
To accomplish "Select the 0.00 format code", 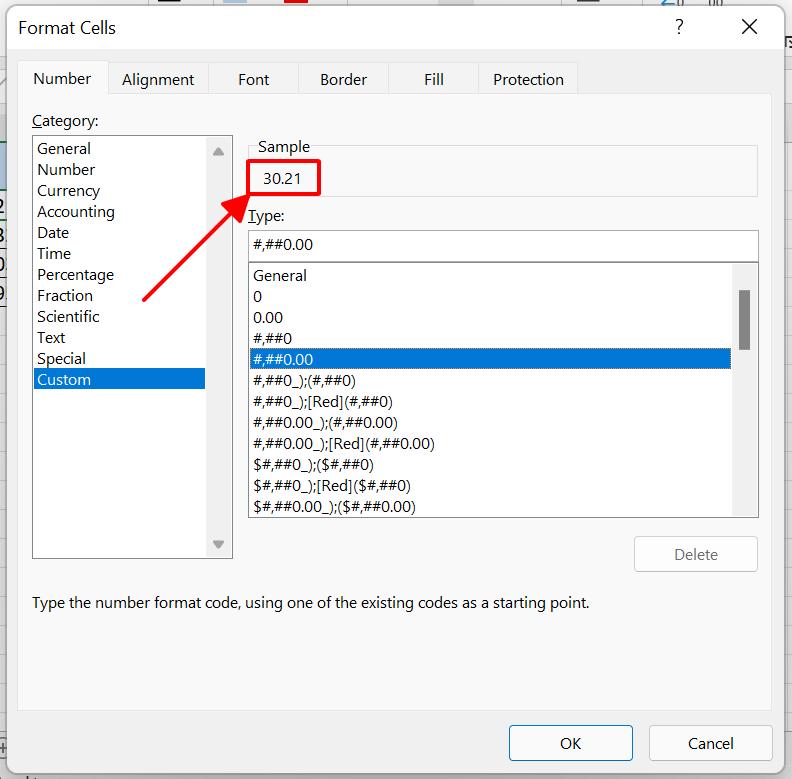I will [268, 318].
